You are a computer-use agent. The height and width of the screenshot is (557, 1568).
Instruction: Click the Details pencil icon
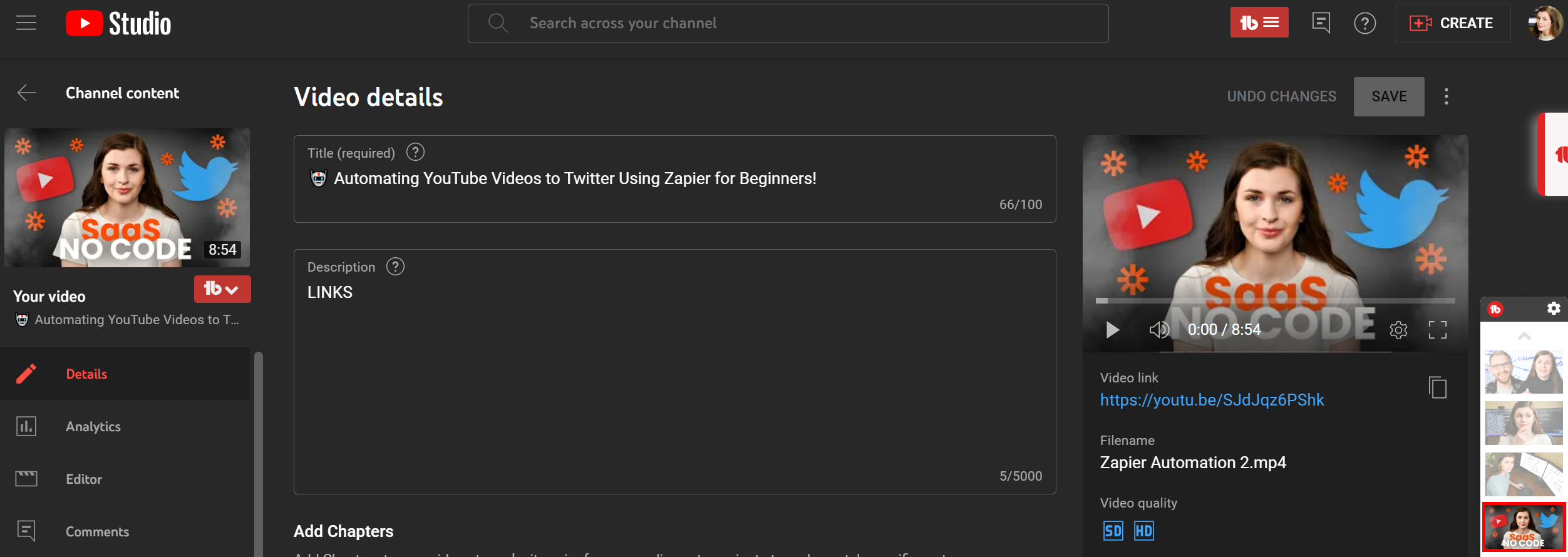(26, 374)
